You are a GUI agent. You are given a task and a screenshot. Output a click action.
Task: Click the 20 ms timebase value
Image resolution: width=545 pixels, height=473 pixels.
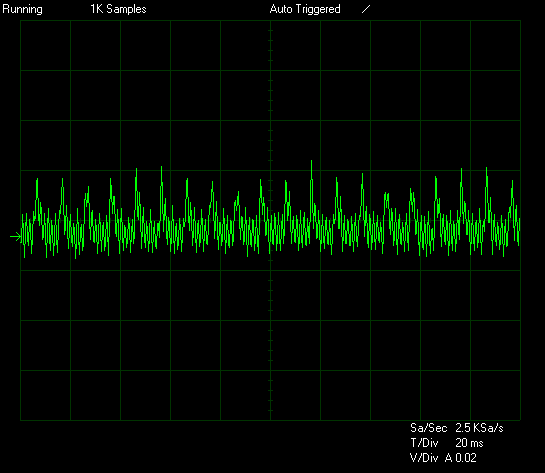coord(469,443)
